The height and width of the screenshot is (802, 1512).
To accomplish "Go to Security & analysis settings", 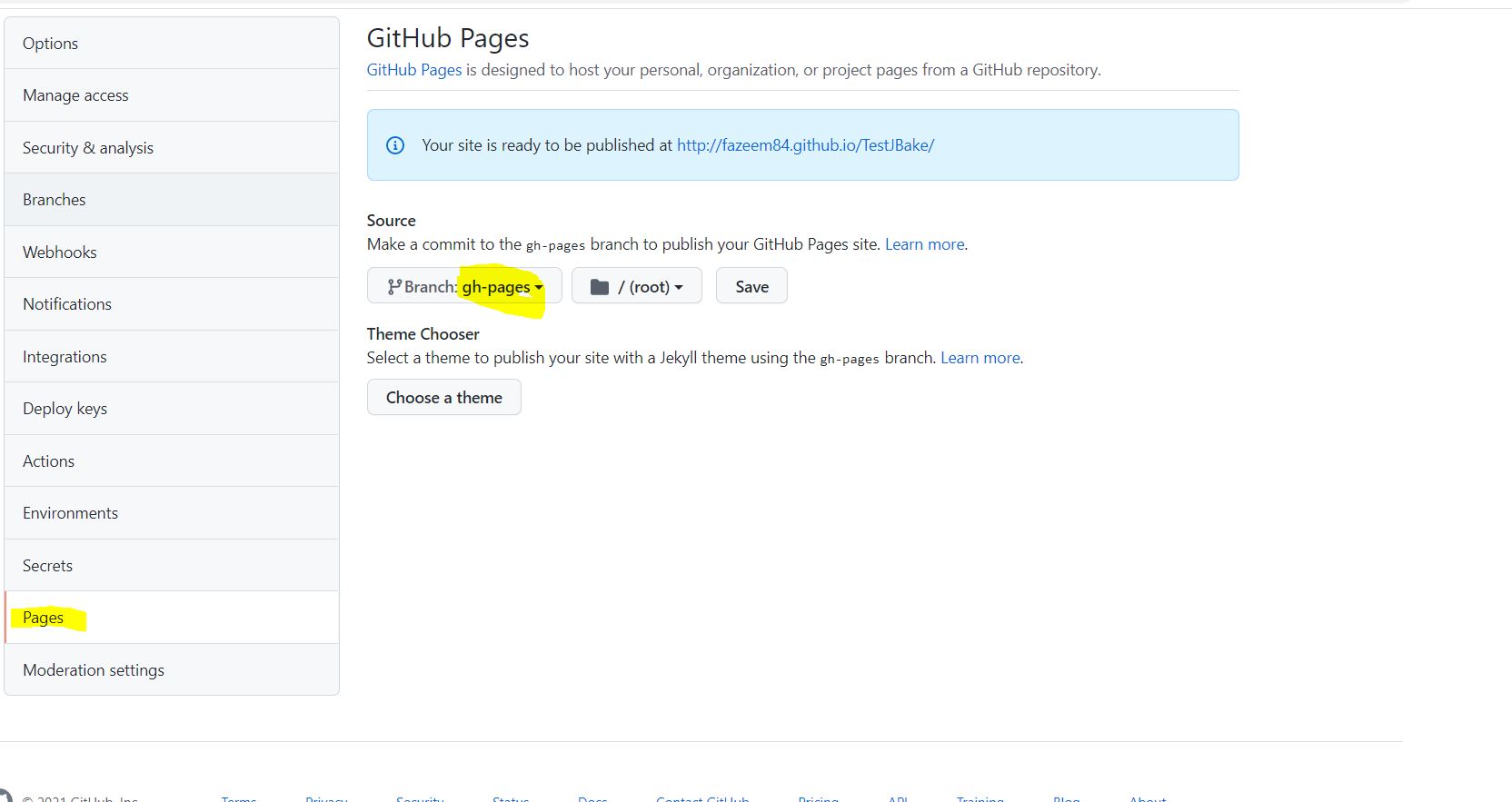I will pos(172,147).
